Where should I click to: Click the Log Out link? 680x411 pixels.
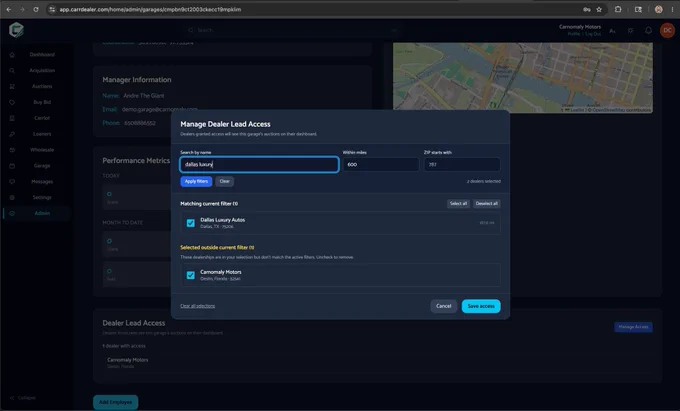point(592,34)
